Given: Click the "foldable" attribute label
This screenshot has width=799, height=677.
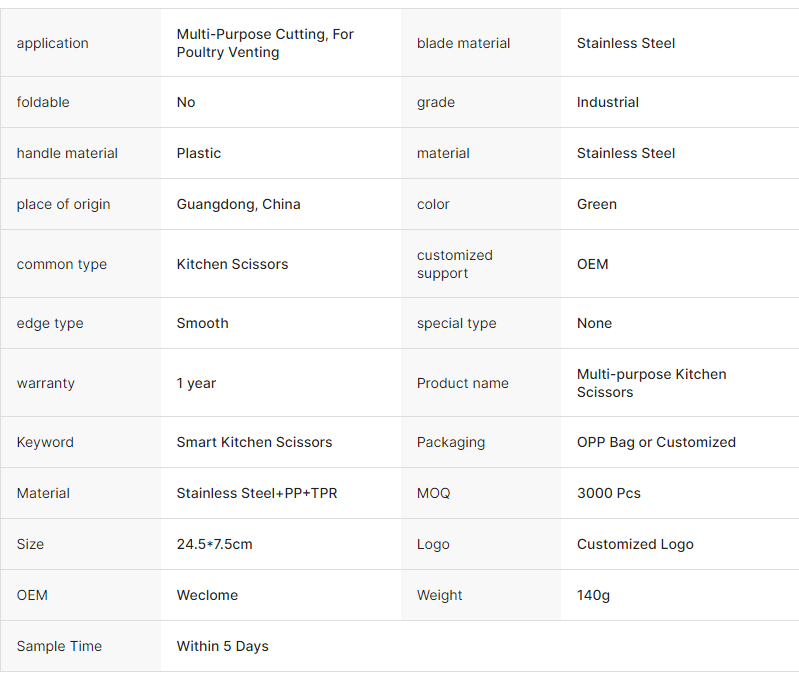Looking at the screenshot, I should pyautogui.click(x=43, y=102).
